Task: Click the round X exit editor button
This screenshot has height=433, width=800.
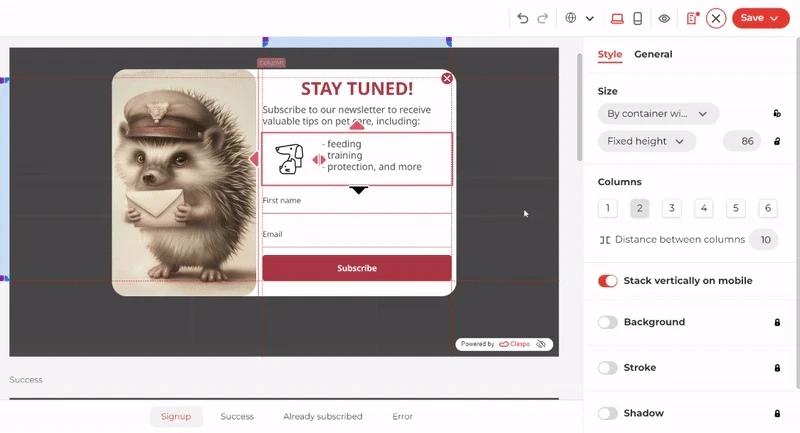Action: tap(716, 18)
